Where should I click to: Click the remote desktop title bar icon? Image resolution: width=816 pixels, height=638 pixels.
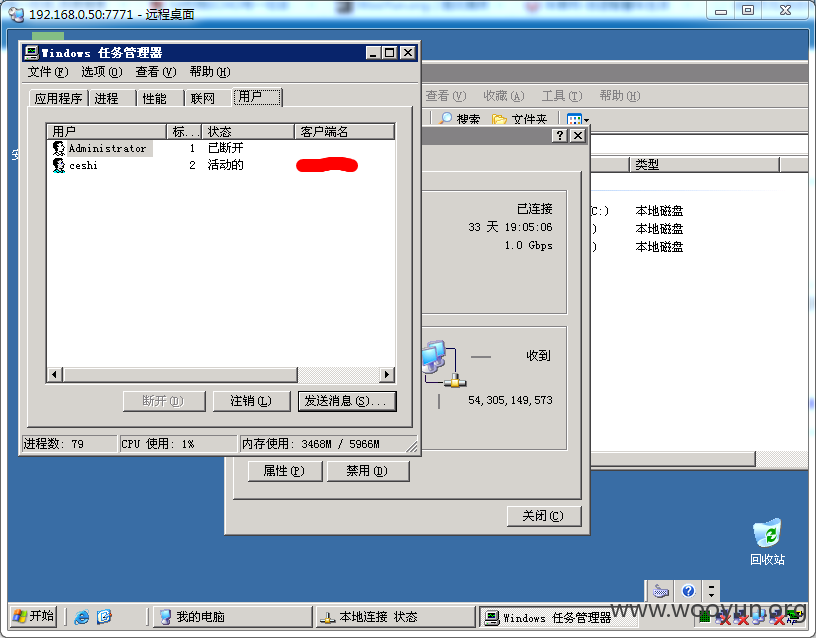[x=16, y=14]
